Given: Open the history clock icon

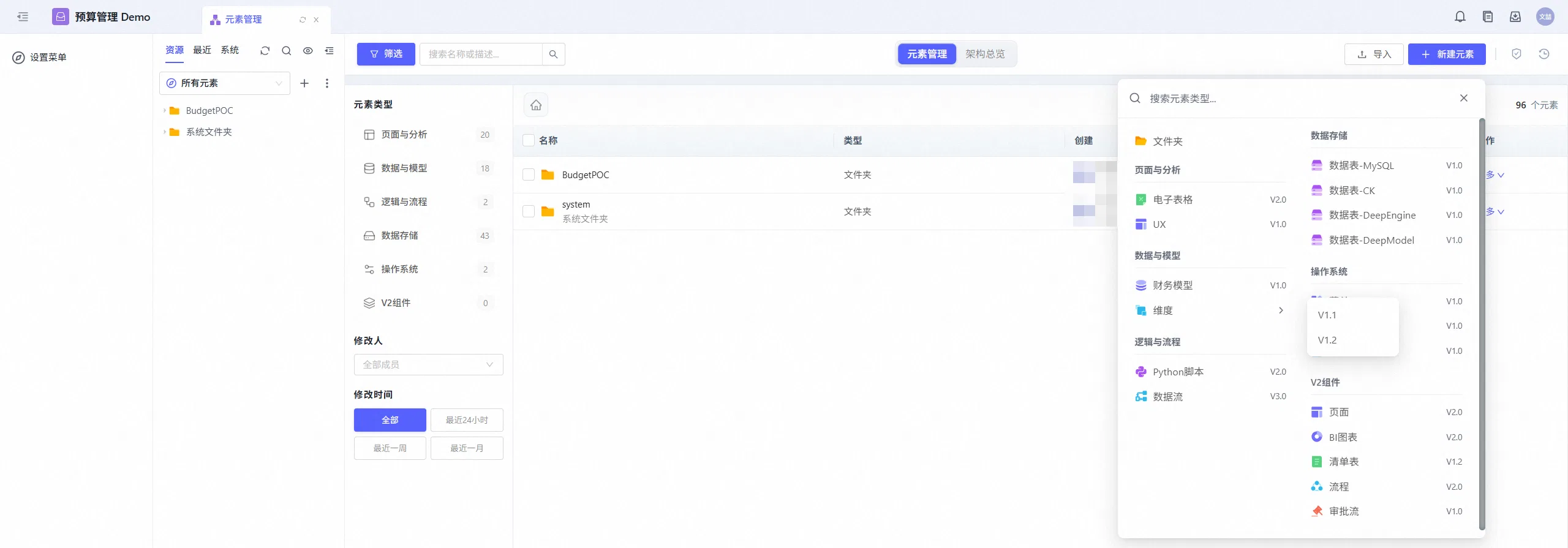Looking at the screenshot, I should (x=1544, y=54).
